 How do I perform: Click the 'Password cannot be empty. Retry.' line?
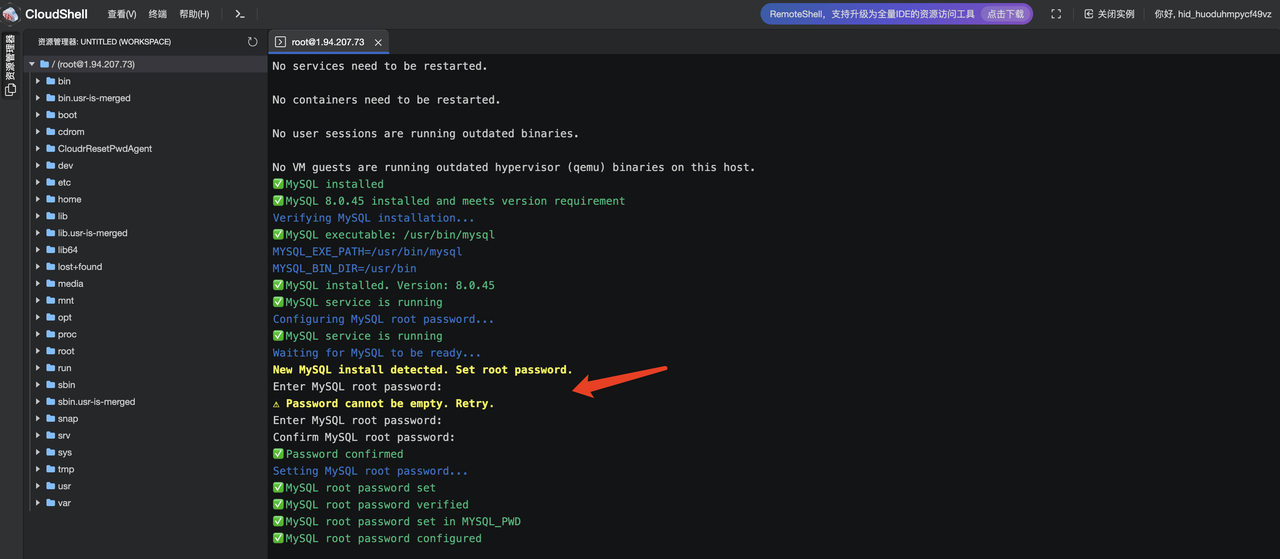point(384,403)
